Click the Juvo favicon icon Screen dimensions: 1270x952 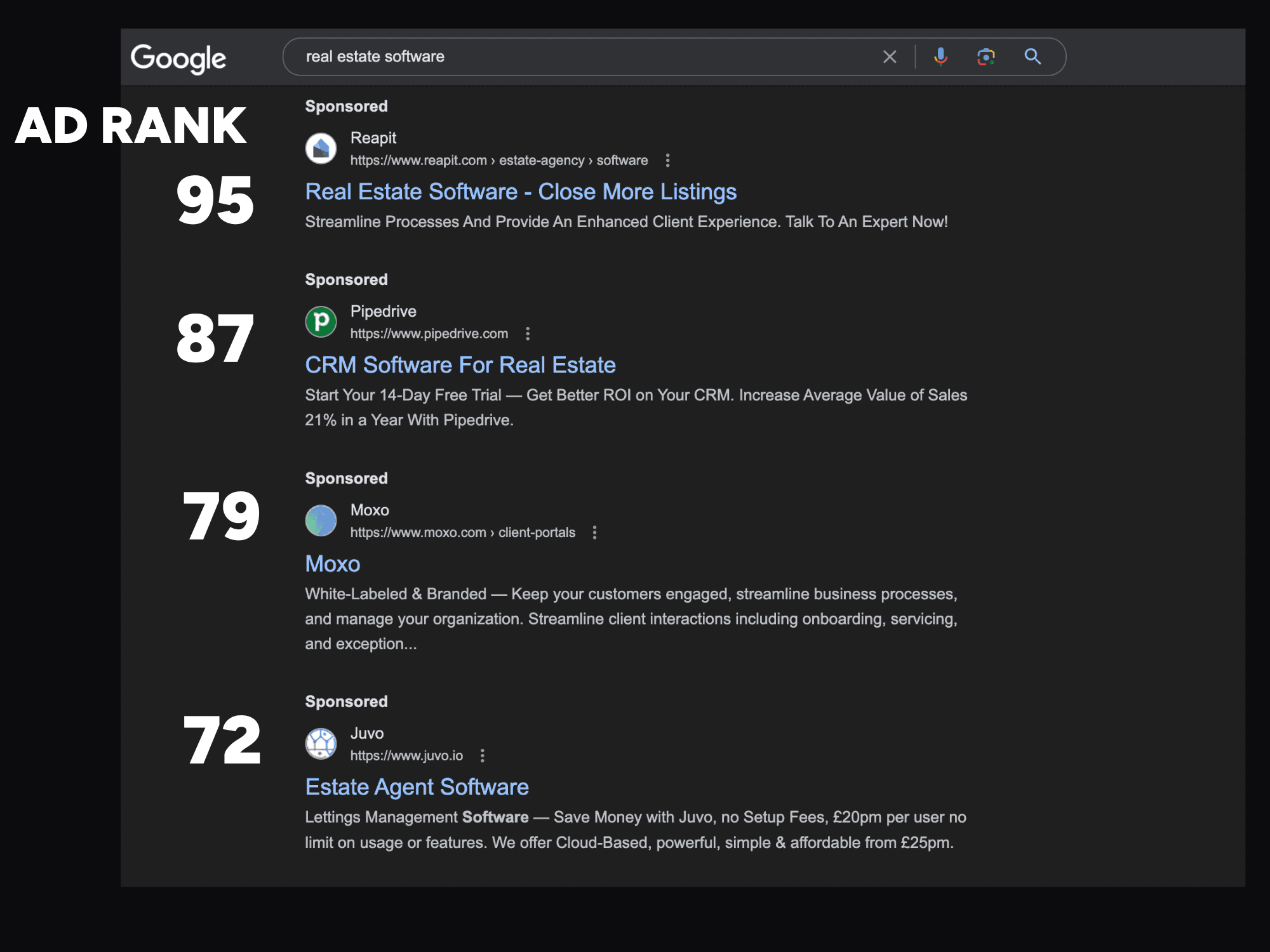pyautogui.click(x=321, y=744)
